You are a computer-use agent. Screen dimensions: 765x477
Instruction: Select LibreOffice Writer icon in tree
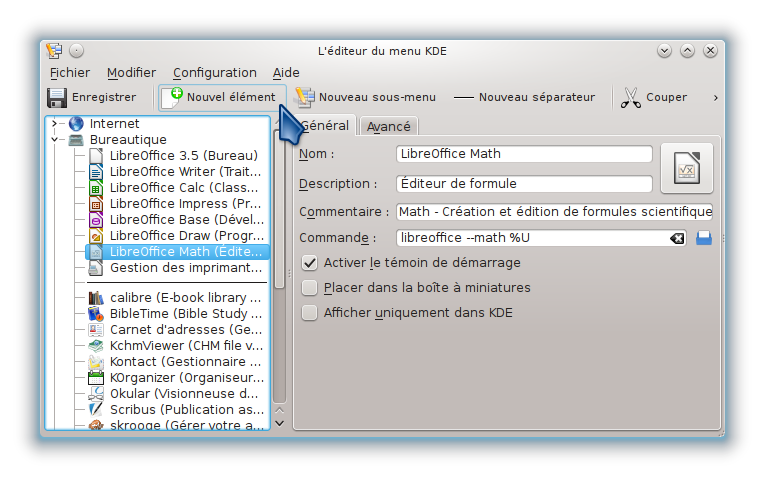pos(96,172)
